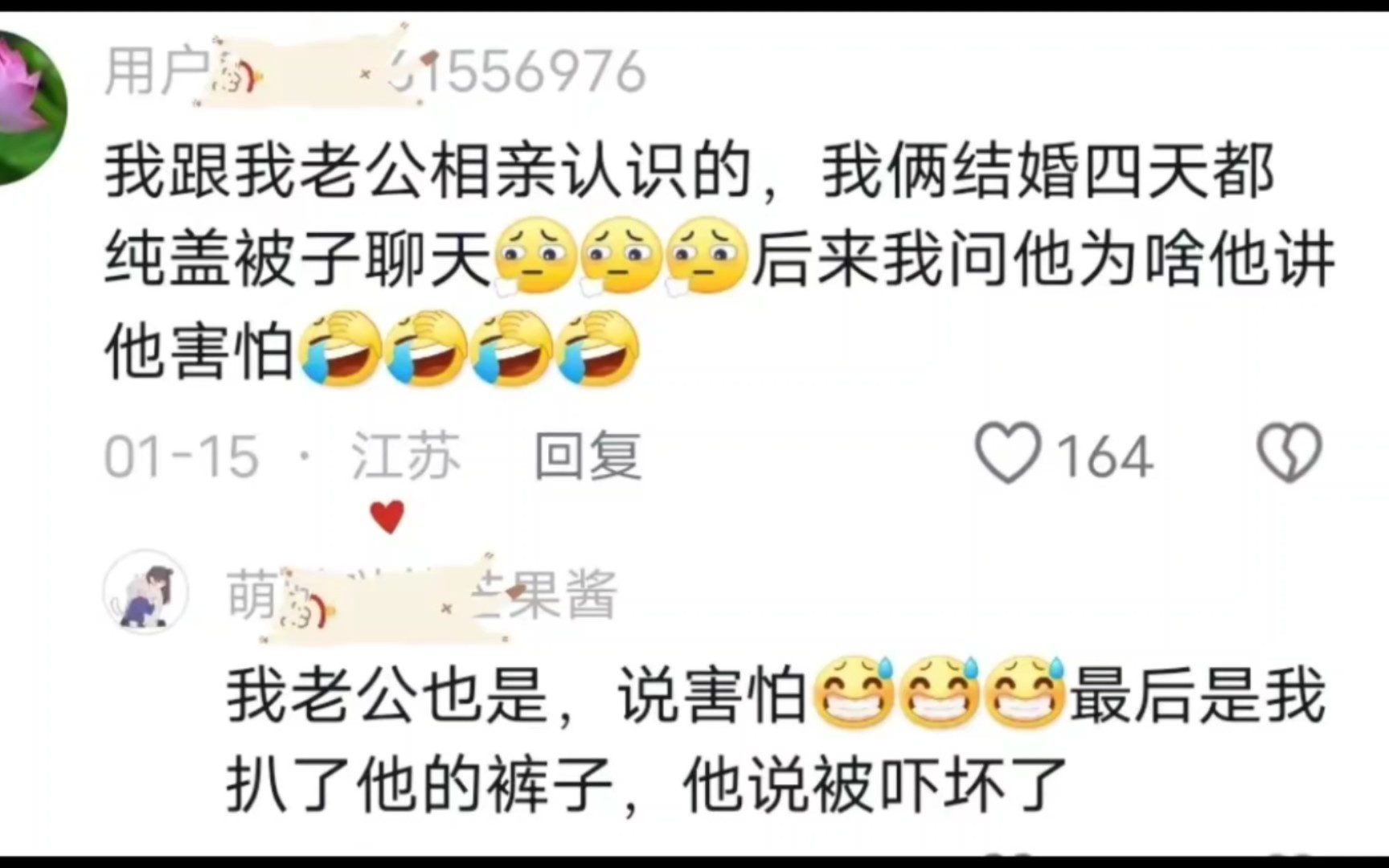The width and height of the screenshot is (1389, 868).
Task: Tap the second worried face emoji
Action: pos(621,257)
